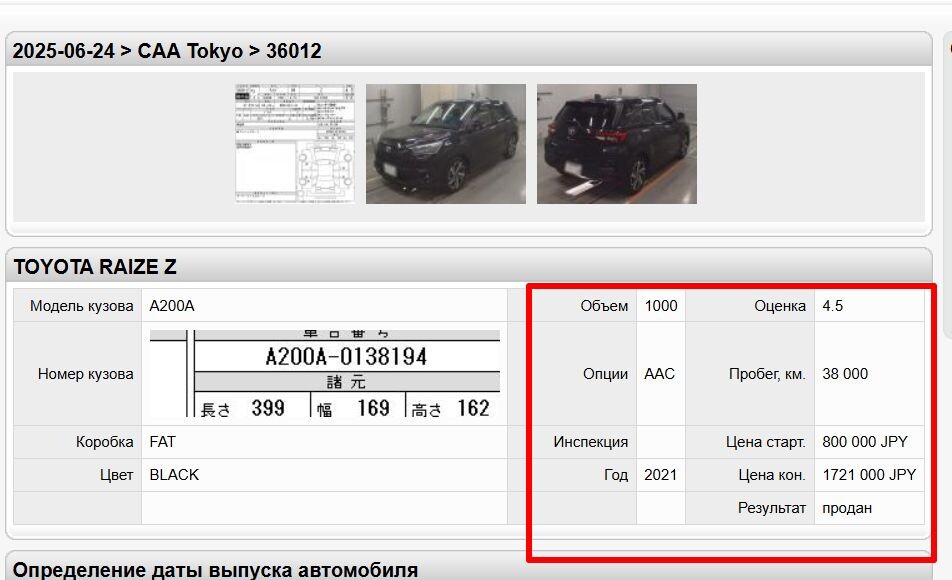This screenshot has height=580, width=952.
Task: Click the Объем label
Action: coord(604,306)
